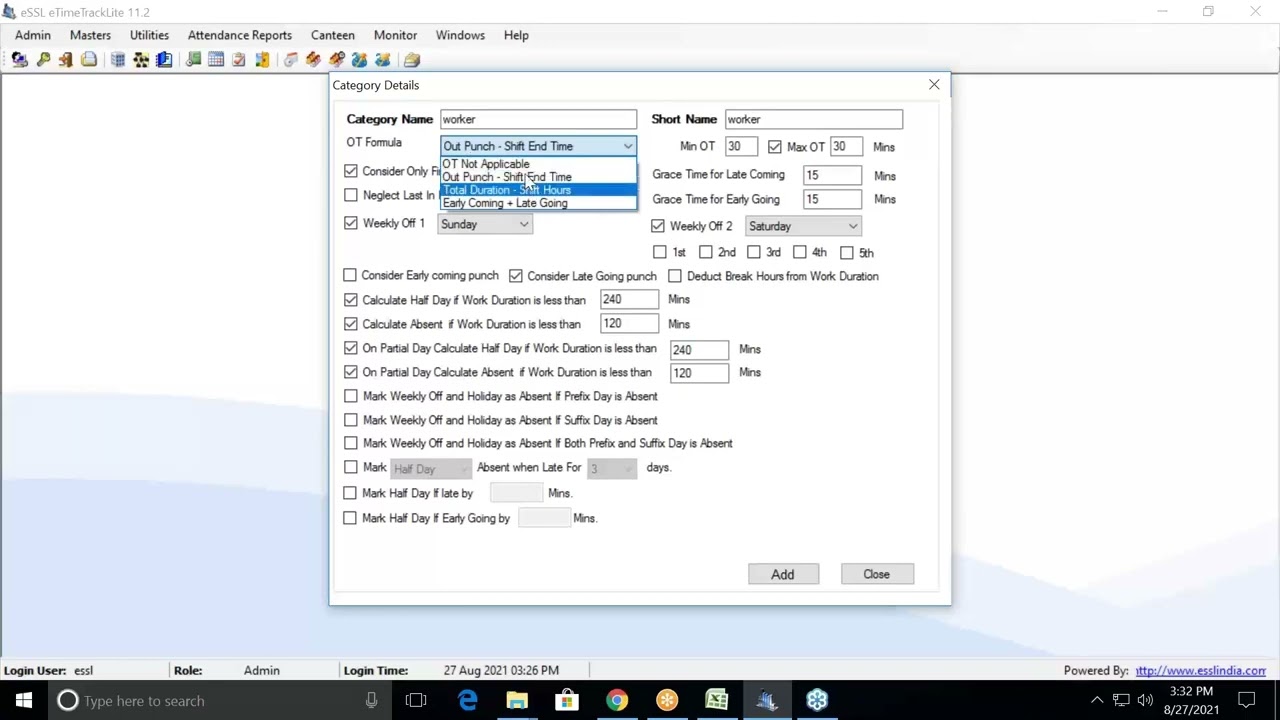1280x720 pixels.
Task: Open the Help menu
Action: (516, 35)
